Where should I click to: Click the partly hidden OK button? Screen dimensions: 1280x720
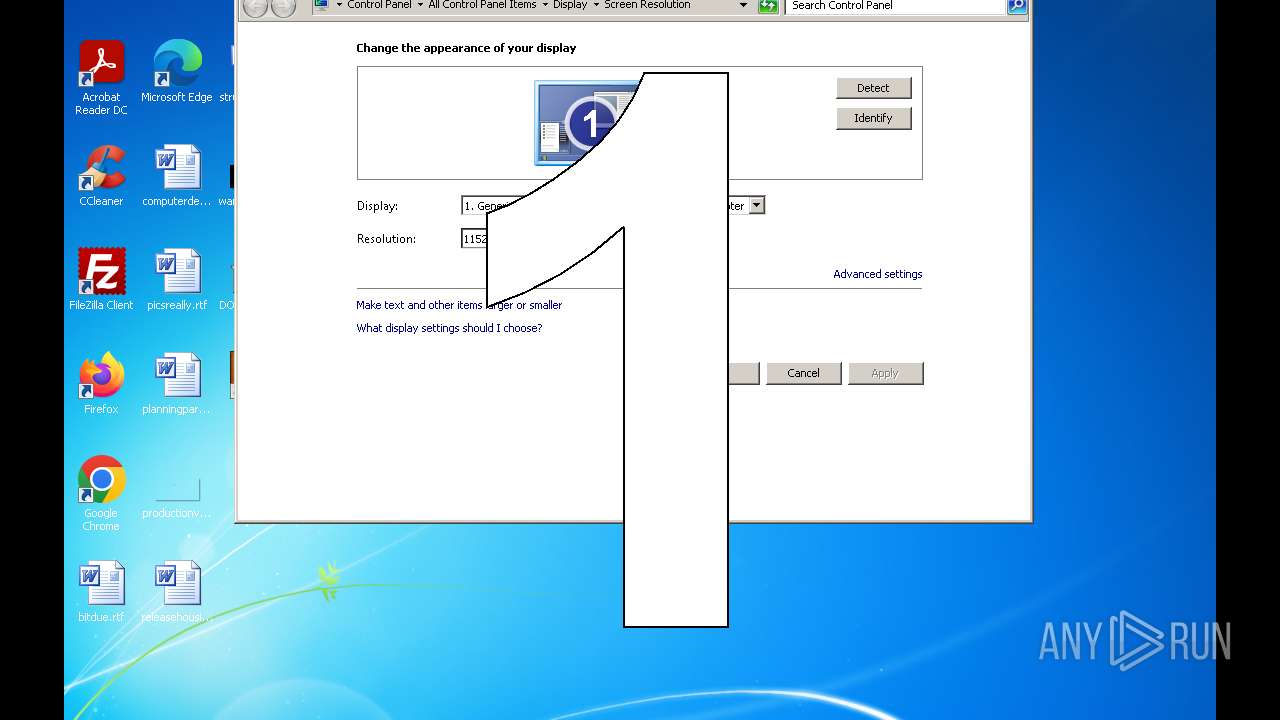(744, 373)
